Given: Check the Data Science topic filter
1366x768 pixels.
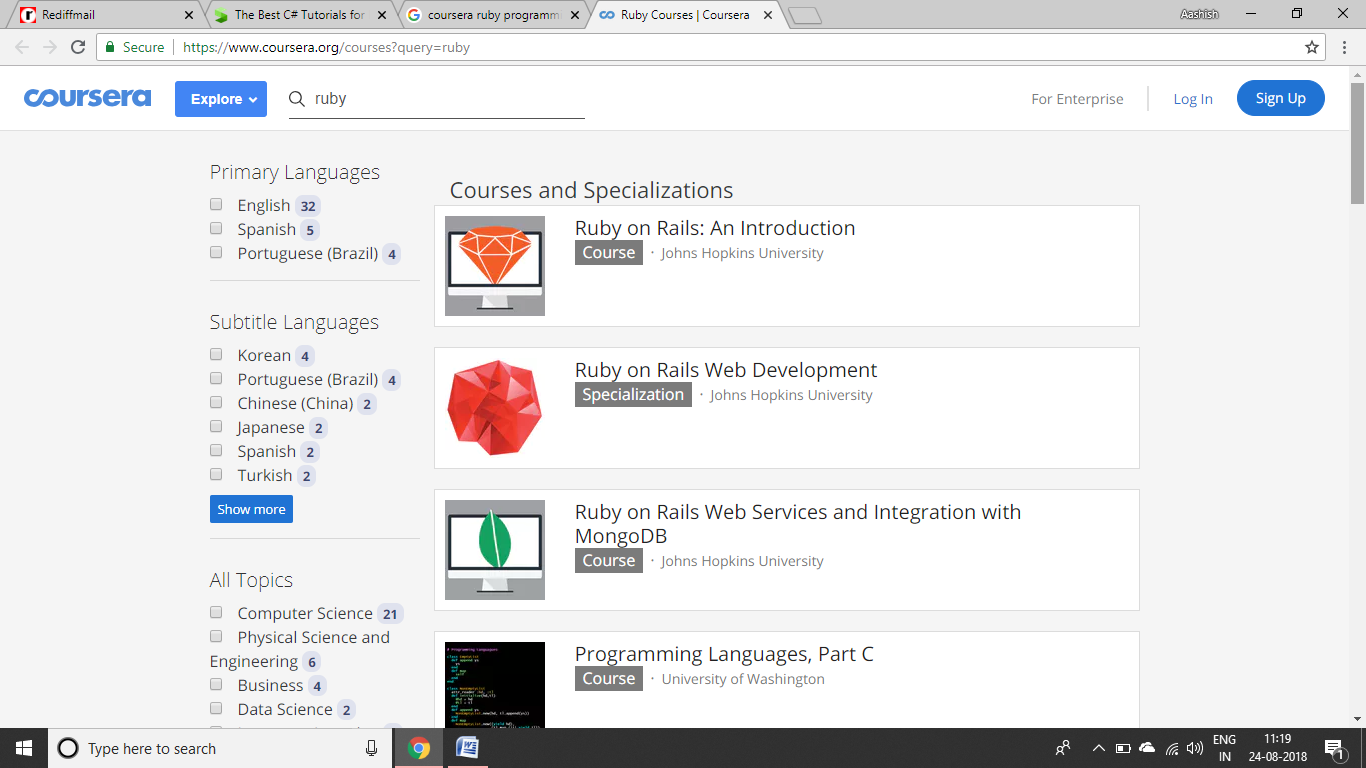Looking at the screenshot, I should tap(216, 708).
